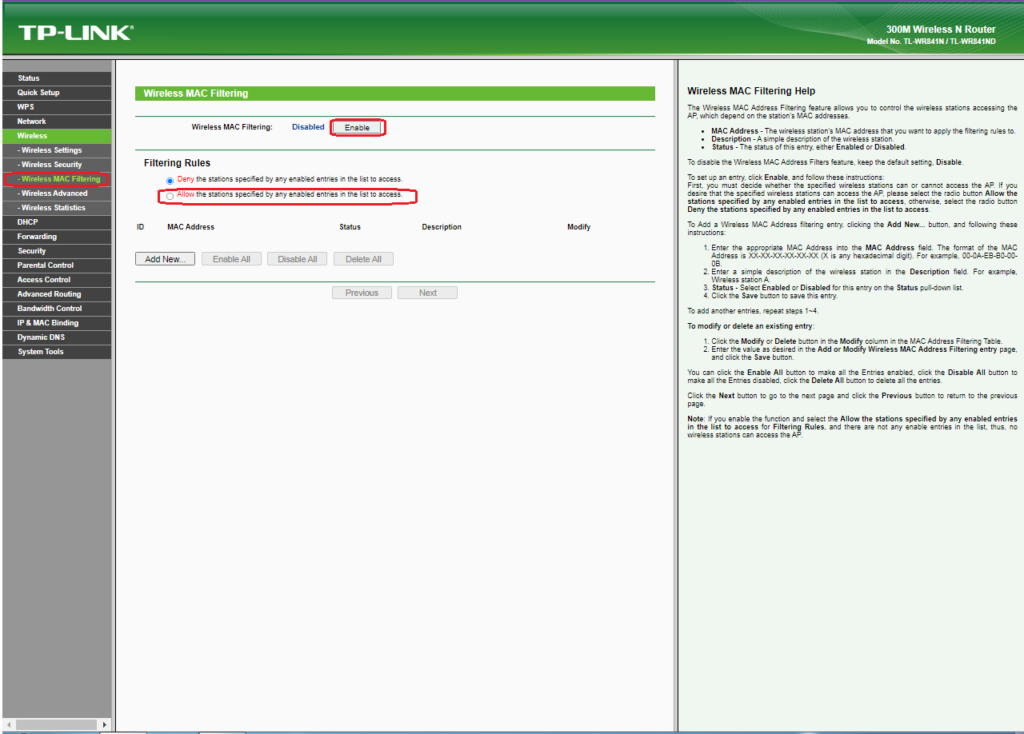Open the Access Control menu item
The image size is (1024, 734).
pos(57,279)
